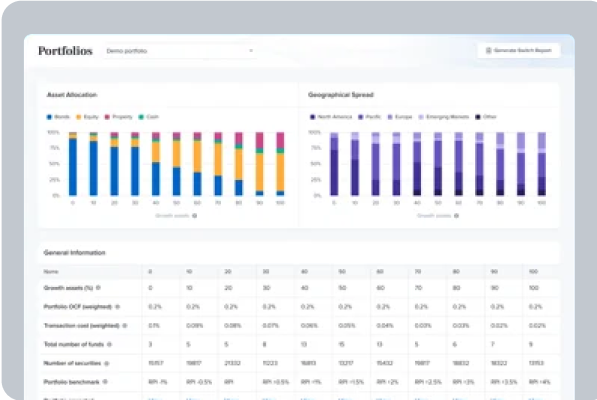
Task: Click the Total number of funds label
Action: point(74,344)
